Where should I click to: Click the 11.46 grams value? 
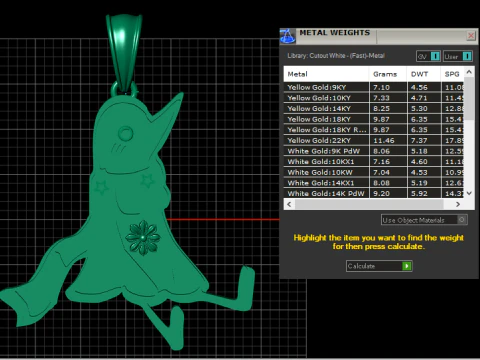click(x=384, y=141)
